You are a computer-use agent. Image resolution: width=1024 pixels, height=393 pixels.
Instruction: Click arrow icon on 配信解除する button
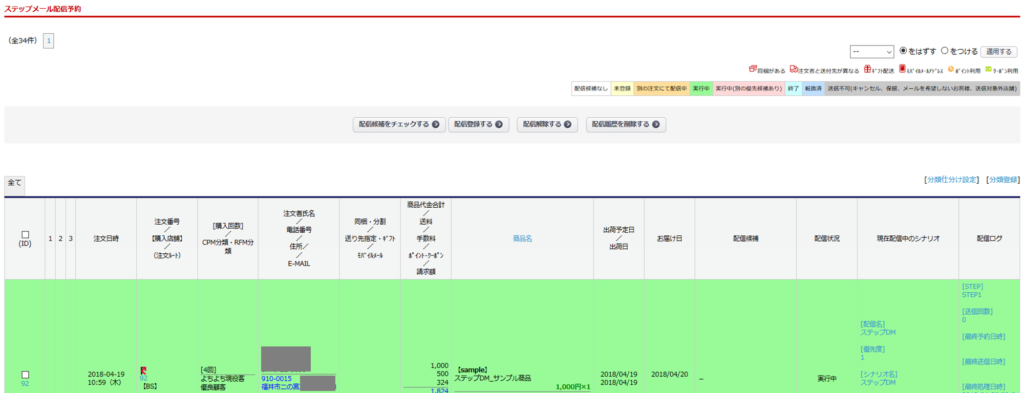567,124
